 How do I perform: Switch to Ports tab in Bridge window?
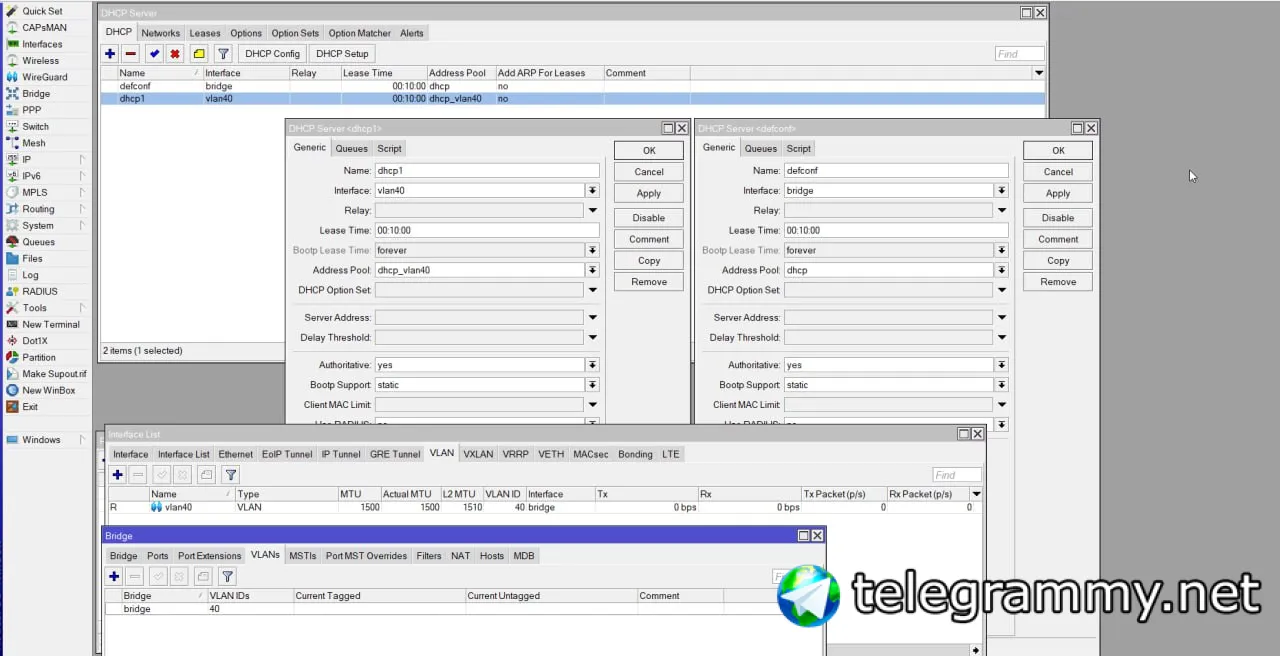158,556
